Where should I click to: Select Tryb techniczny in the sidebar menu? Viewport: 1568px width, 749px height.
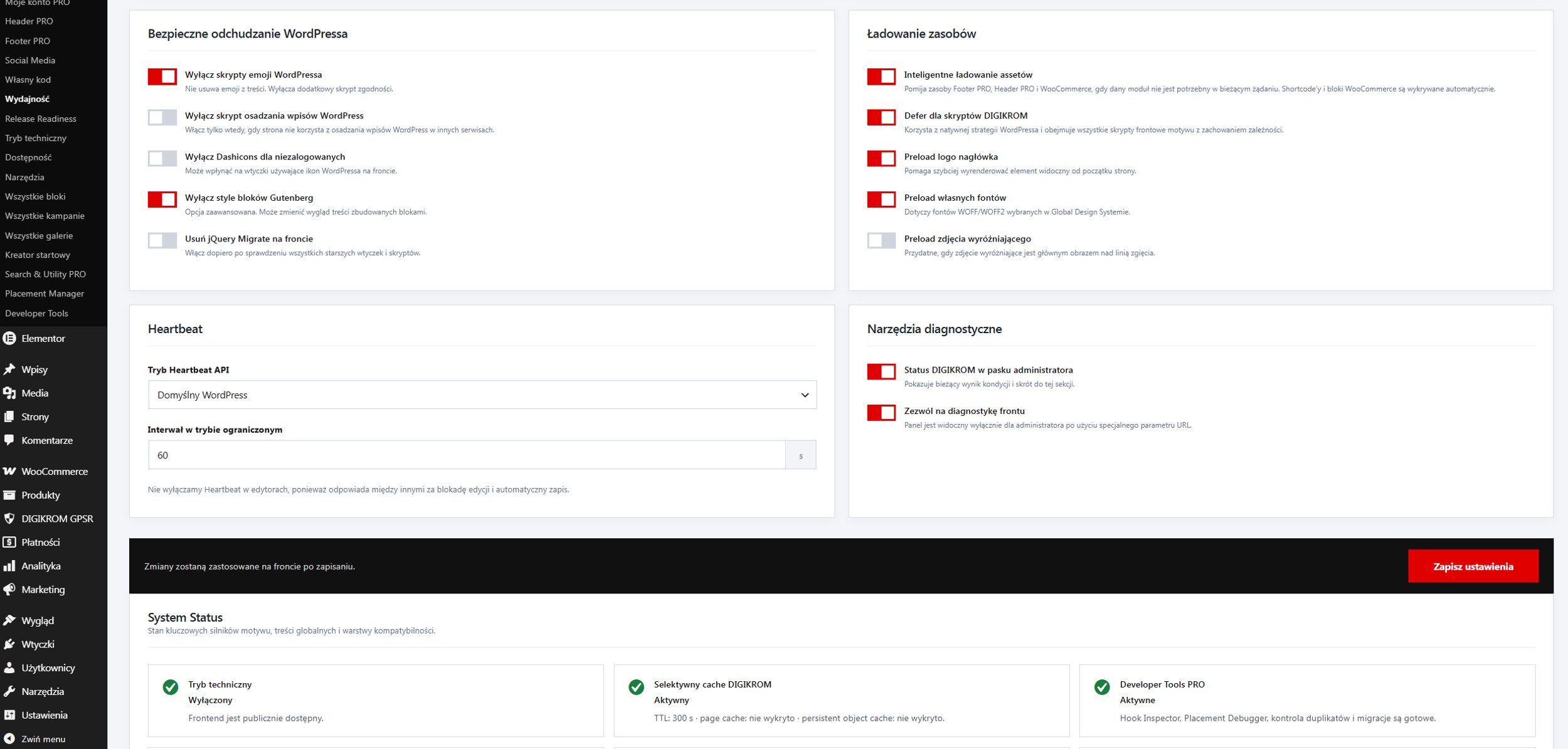[36, 138]
